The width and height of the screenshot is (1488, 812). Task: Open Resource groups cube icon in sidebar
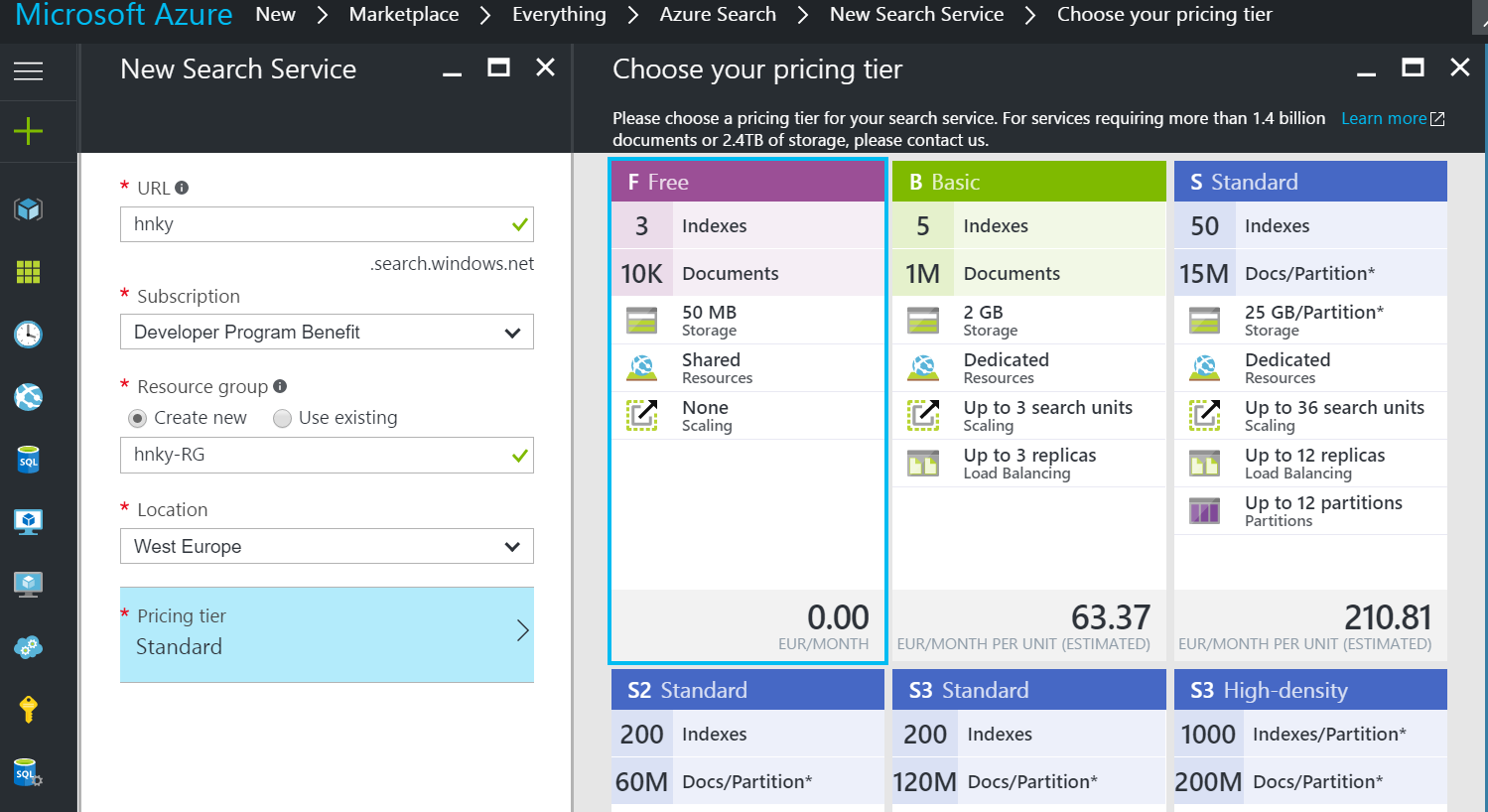tap(28, 208)
